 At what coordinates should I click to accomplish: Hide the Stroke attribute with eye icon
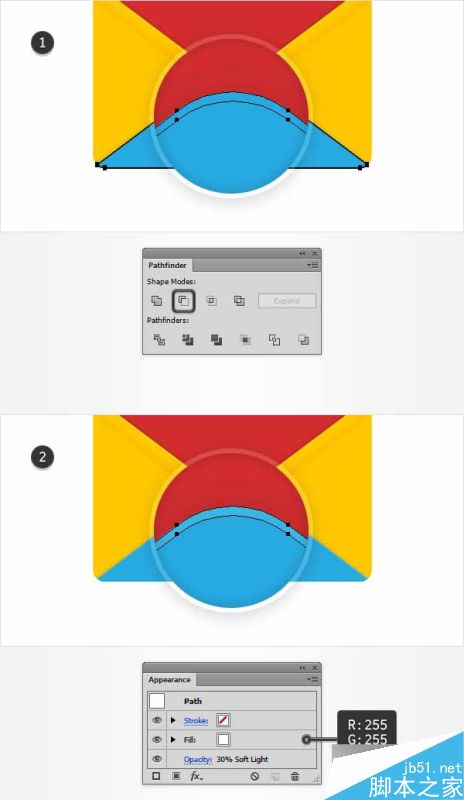[157, 720]
